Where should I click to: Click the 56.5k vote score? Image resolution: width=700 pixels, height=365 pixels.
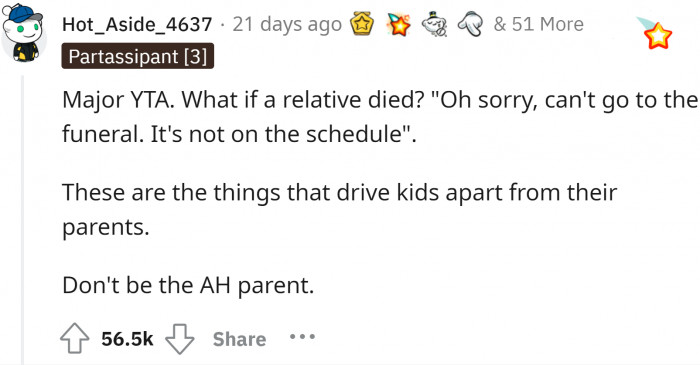coord(127,339)
